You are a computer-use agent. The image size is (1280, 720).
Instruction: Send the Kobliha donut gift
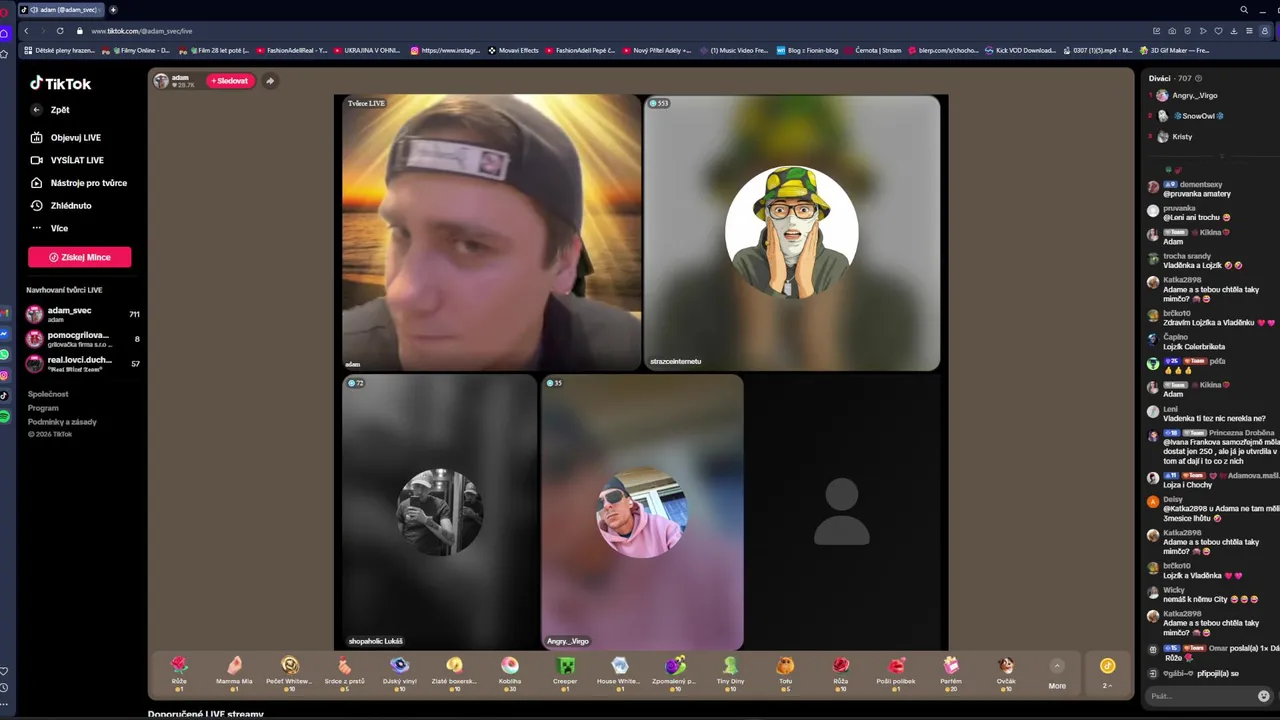(510, 673)
